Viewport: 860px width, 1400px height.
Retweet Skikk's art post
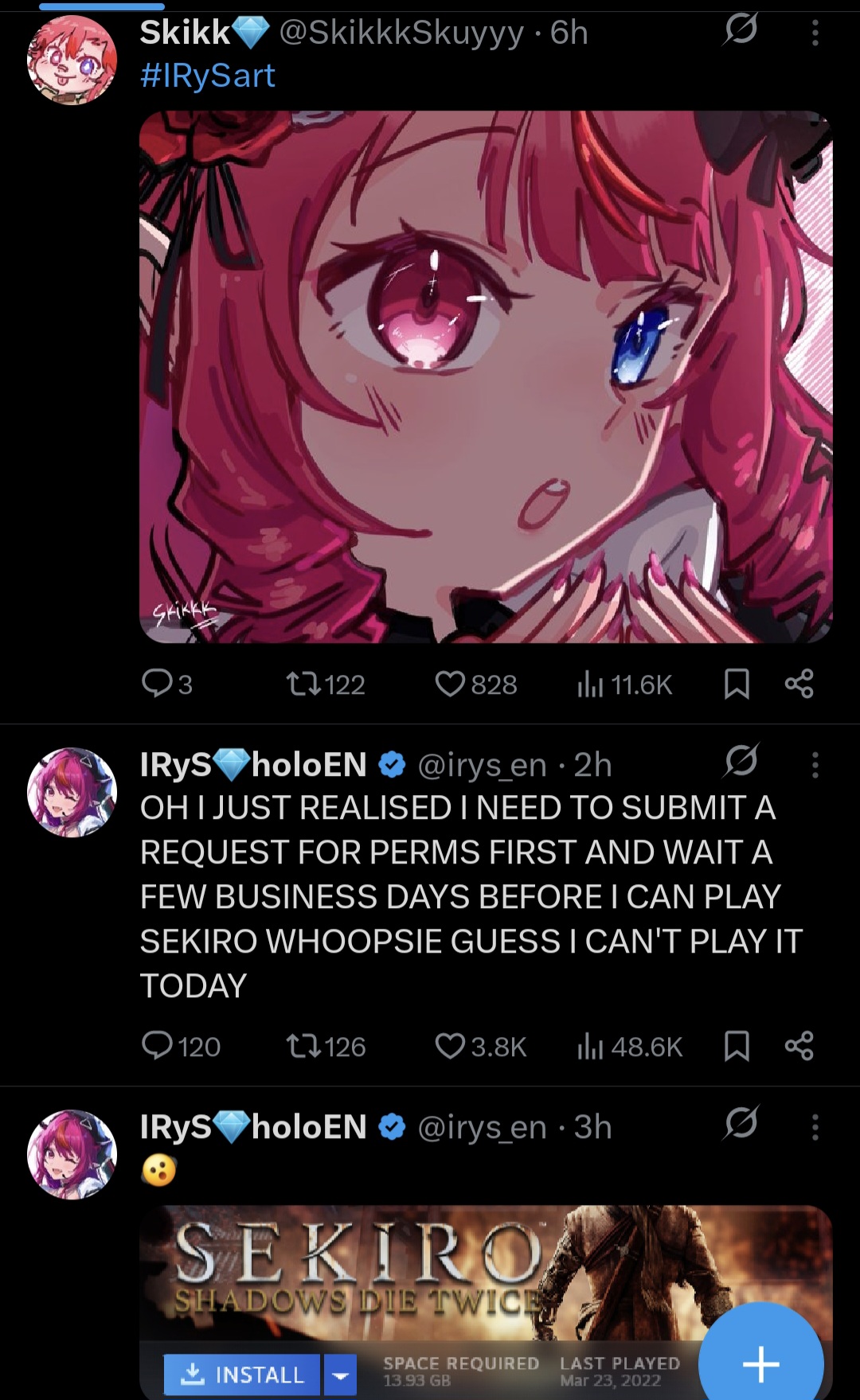(x=326, y=684)
